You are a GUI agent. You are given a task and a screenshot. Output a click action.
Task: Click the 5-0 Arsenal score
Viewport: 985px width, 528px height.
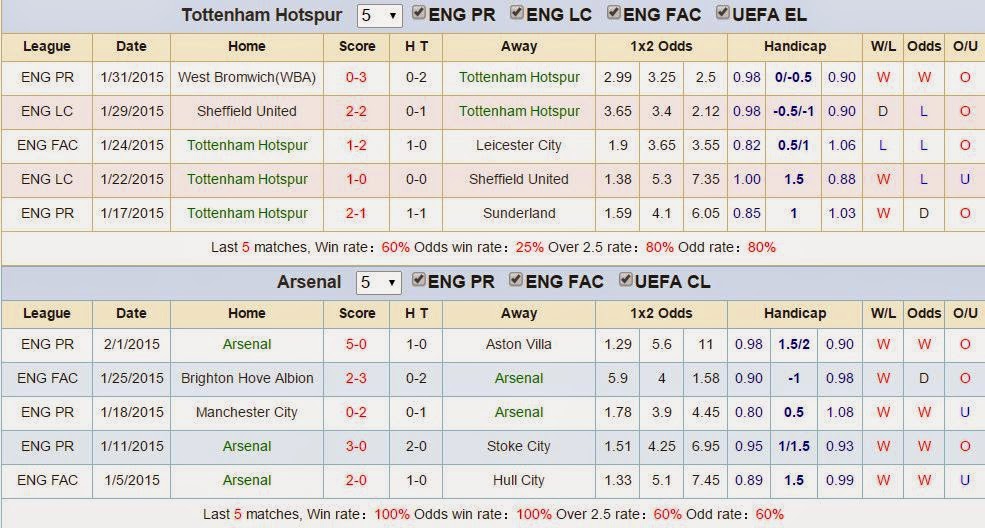tap(356, 344)
